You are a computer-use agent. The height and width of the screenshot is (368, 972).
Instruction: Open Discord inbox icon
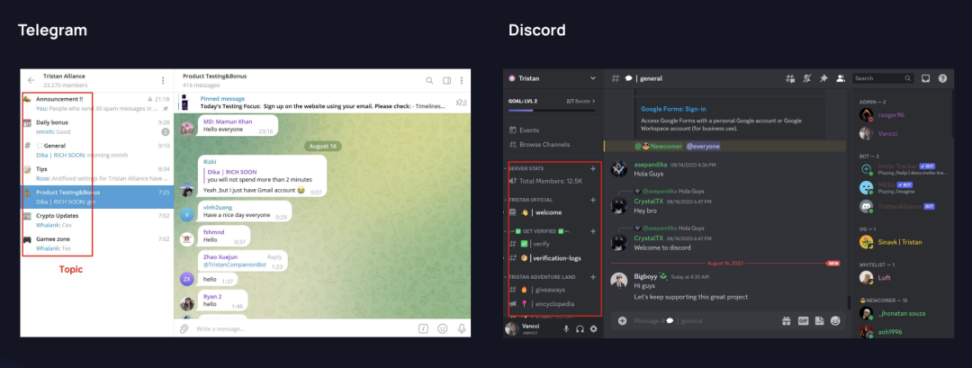(926, 79)
